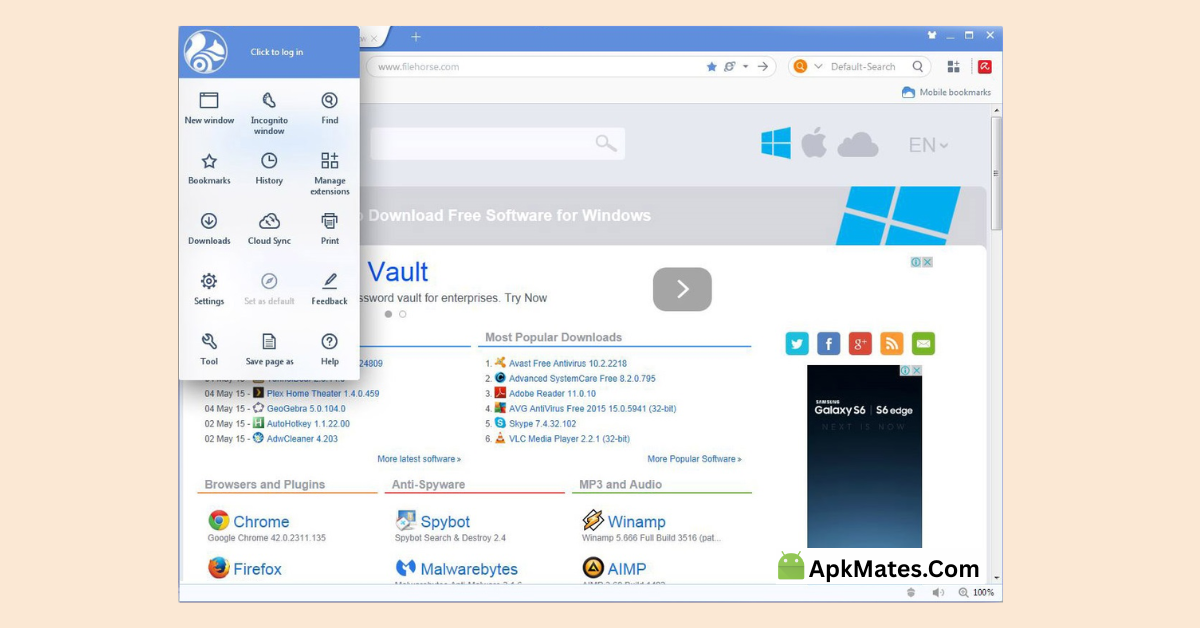This screenshot has height=628, width=1200.
Task: Toggle the bookmark star in address bar
Action: 710,66
